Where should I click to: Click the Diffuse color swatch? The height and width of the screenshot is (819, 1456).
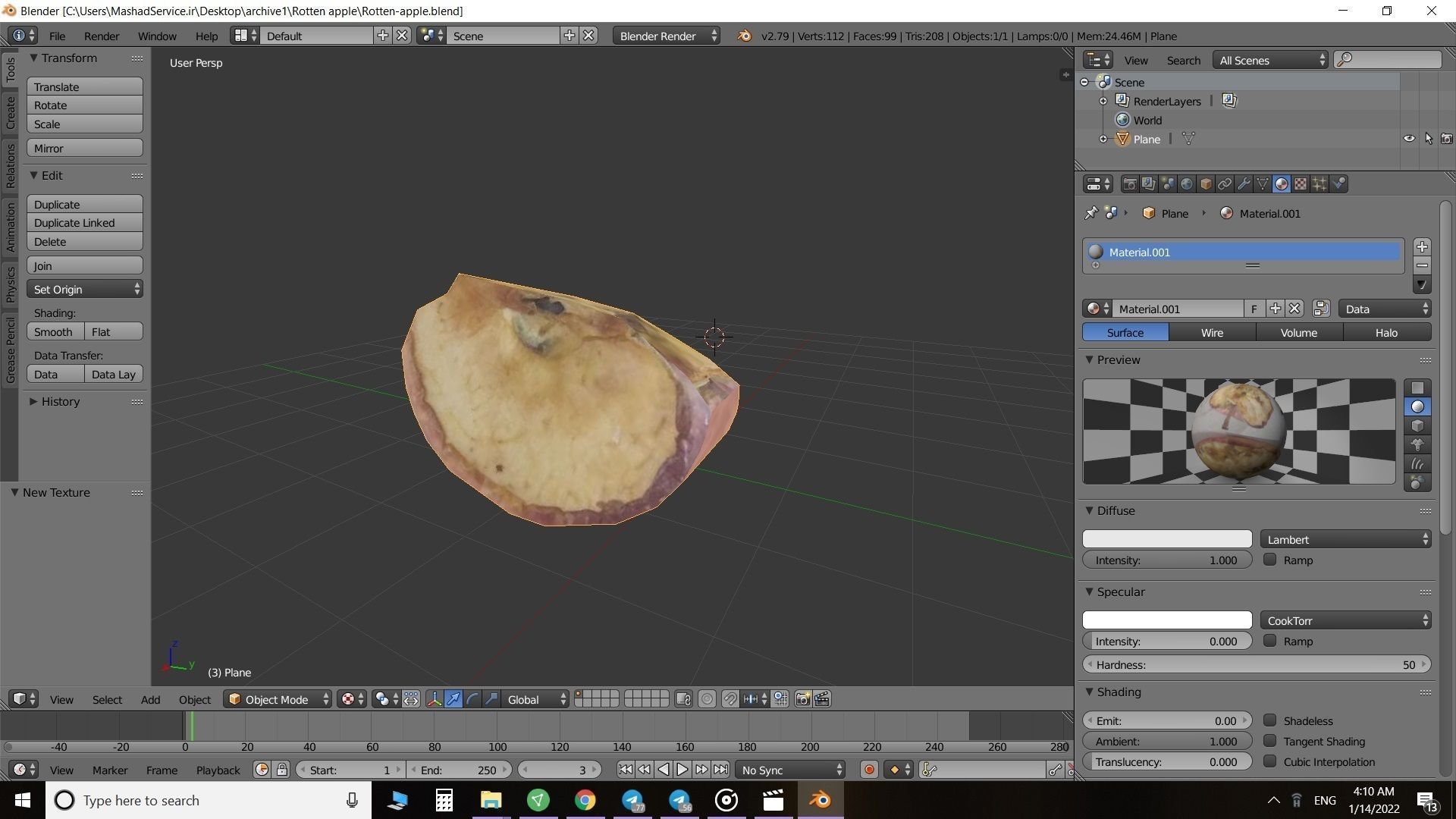(1167, 539)
